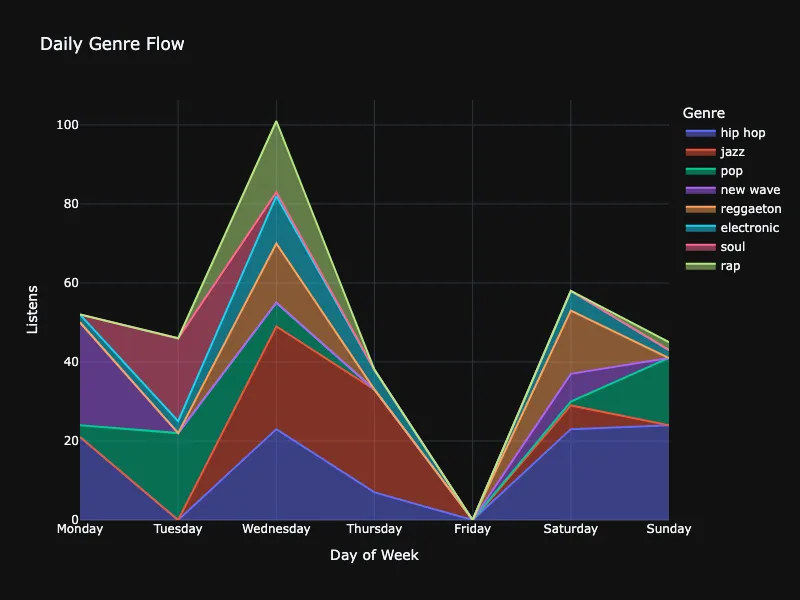Viewport: 800px width, 600px height.
Task: Click the green pop legend swatch
Action: (699, 171)
